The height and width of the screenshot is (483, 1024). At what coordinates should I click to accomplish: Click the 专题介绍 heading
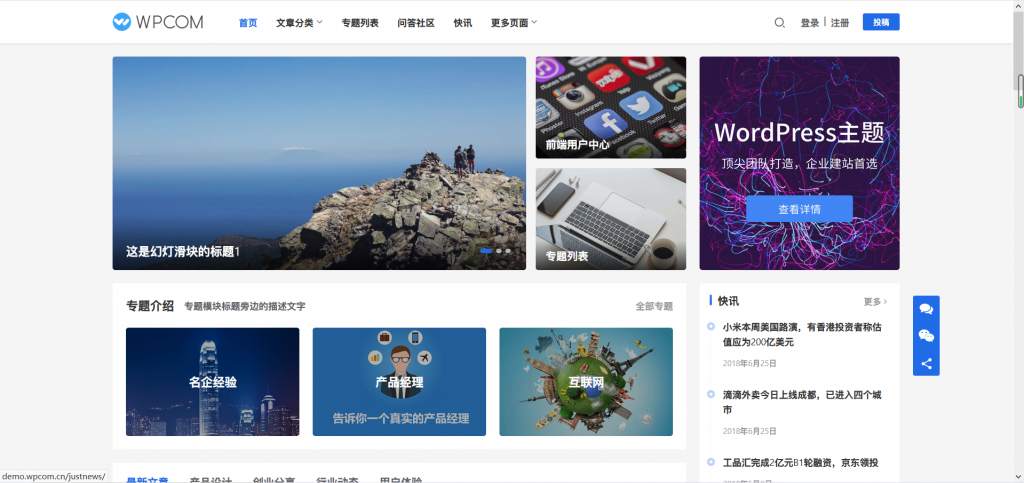click(150, 306)
